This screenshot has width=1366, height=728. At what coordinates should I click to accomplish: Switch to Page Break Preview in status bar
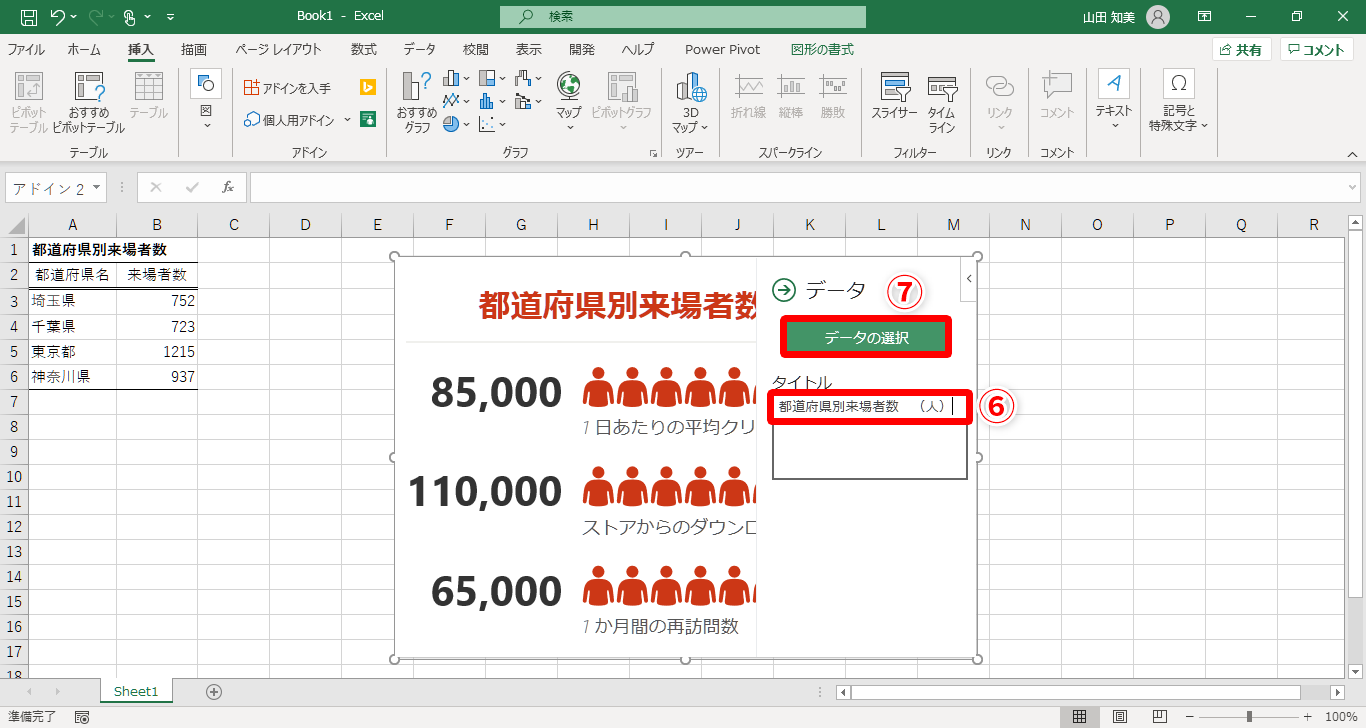coord(1160,717)
